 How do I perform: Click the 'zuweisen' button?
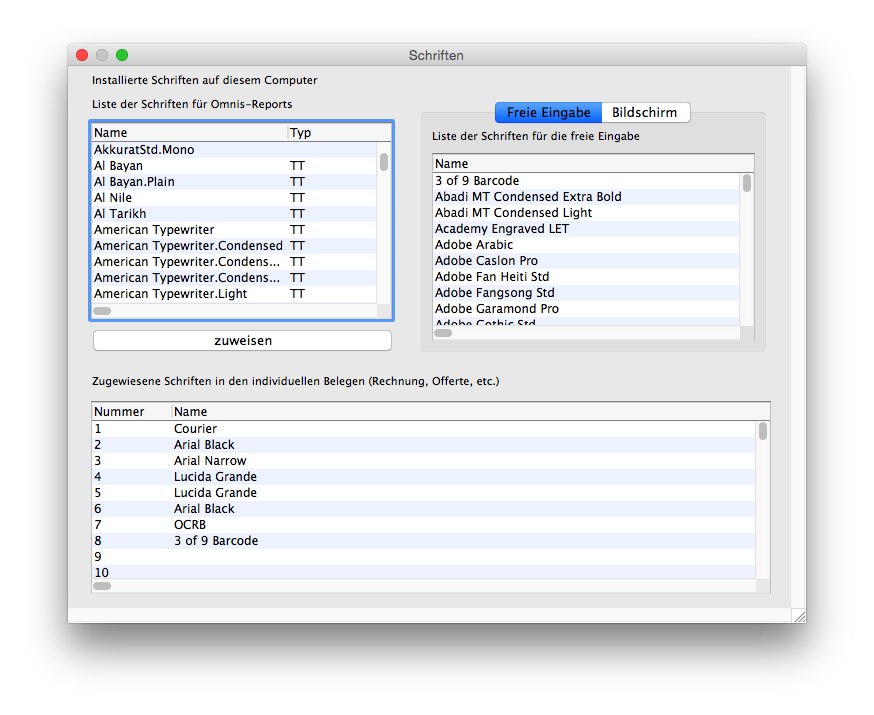(x=242, y=341)
